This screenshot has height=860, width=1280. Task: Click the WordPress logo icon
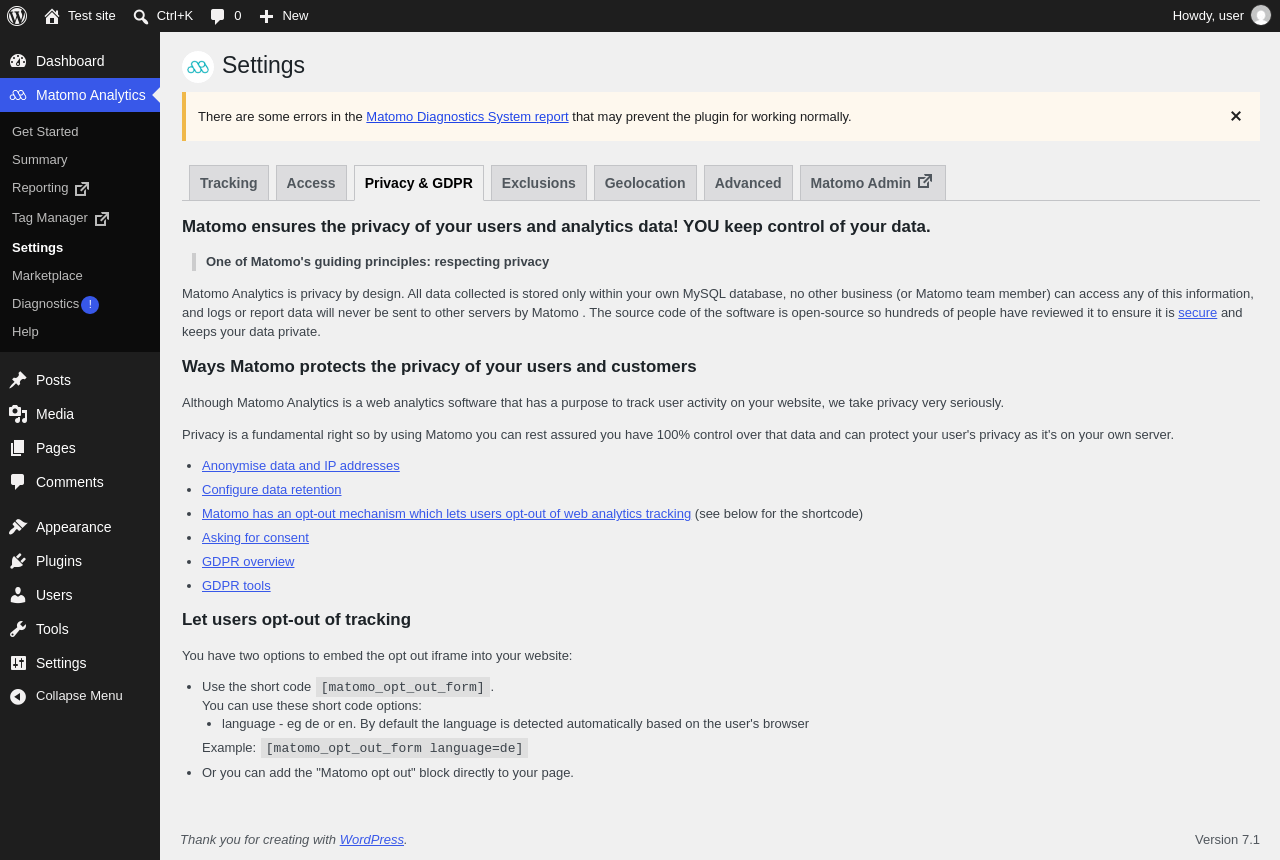[x=17, y=16]
